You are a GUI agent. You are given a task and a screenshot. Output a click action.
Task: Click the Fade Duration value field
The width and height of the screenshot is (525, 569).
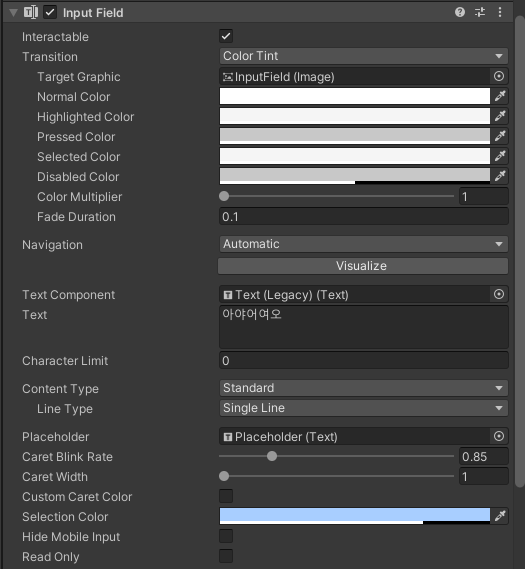tap(364, 217)
